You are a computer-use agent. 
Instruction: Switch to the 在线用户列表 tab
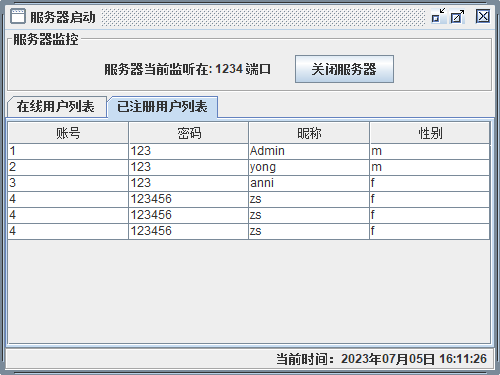56,107
